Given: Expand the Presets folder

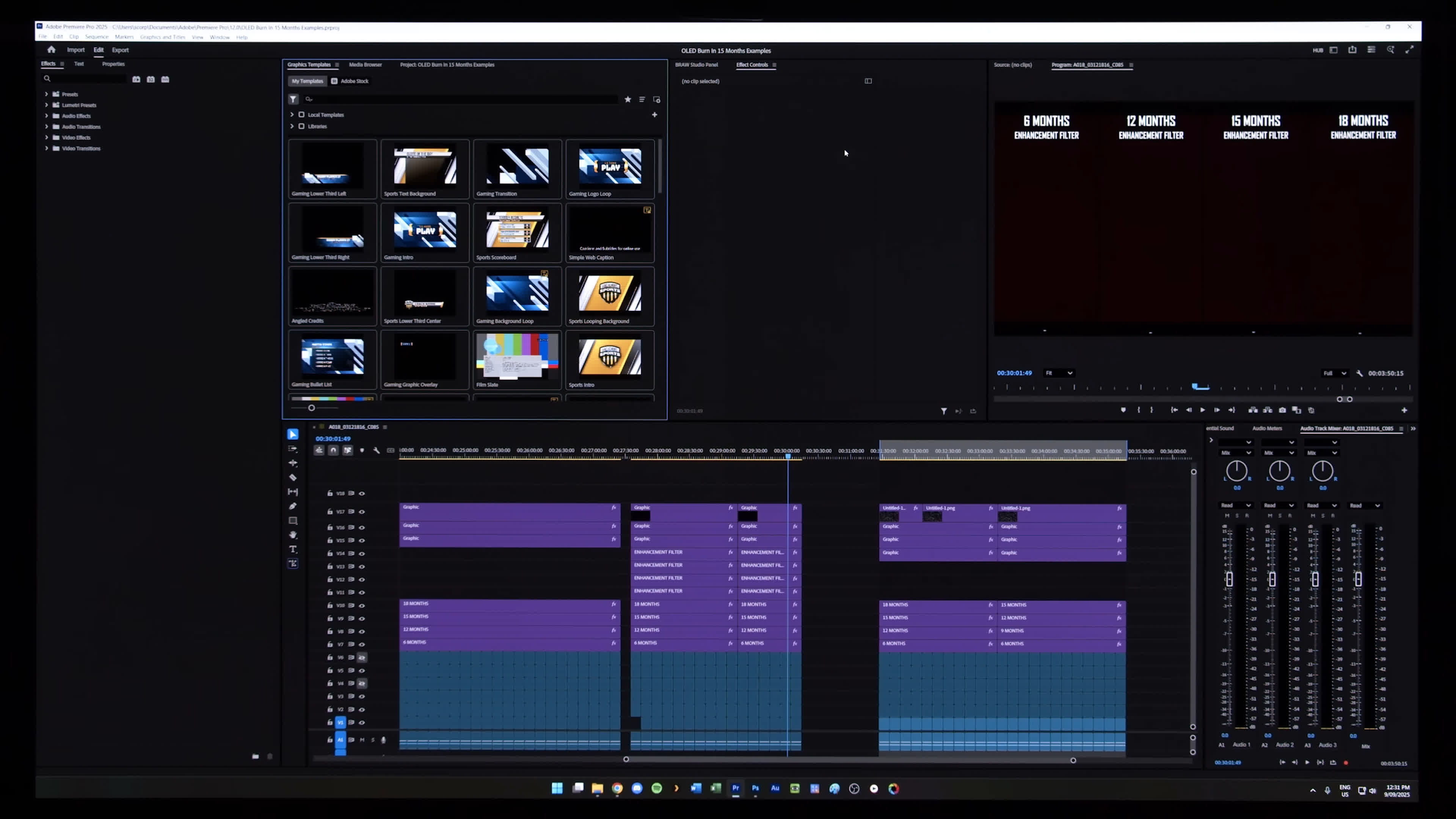Looking at the screenshot, I should (46, 94).
